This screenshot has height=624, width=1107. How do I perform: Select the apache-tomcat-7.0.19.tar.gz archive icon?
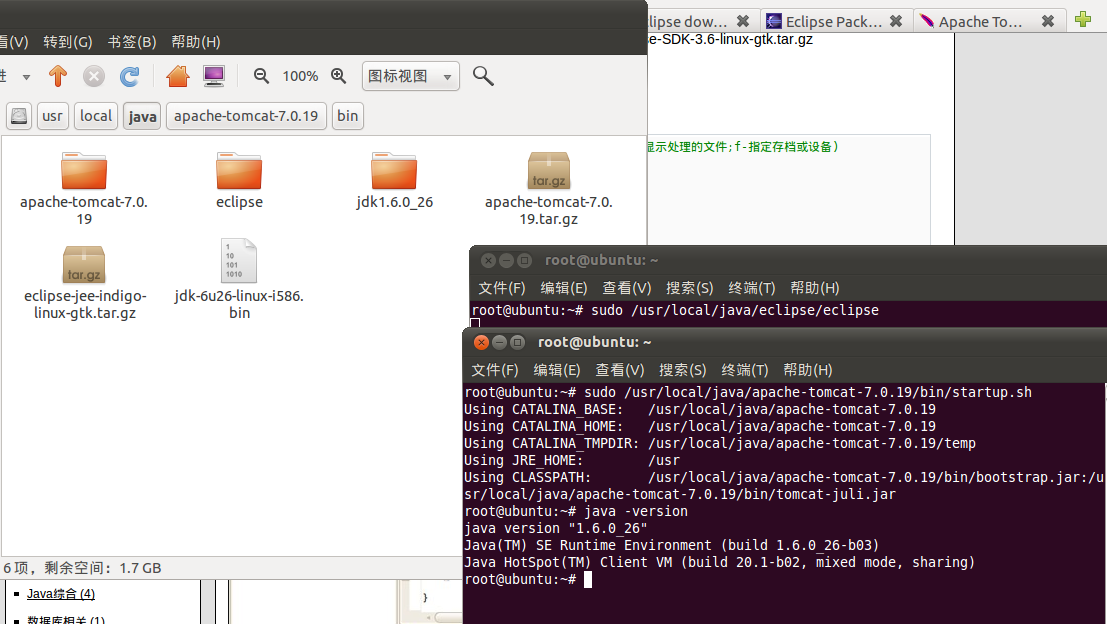pos(549,171)
